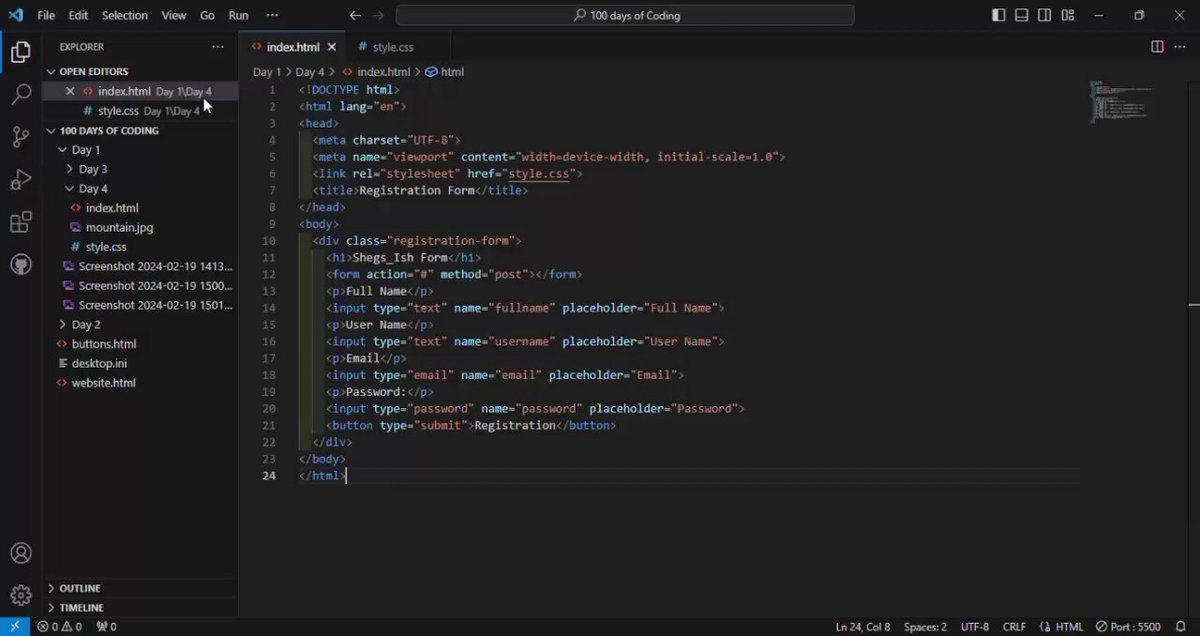Change Spaces: 2 indentation setting
Screen dimensions: 1200x636
pos(925,627)
